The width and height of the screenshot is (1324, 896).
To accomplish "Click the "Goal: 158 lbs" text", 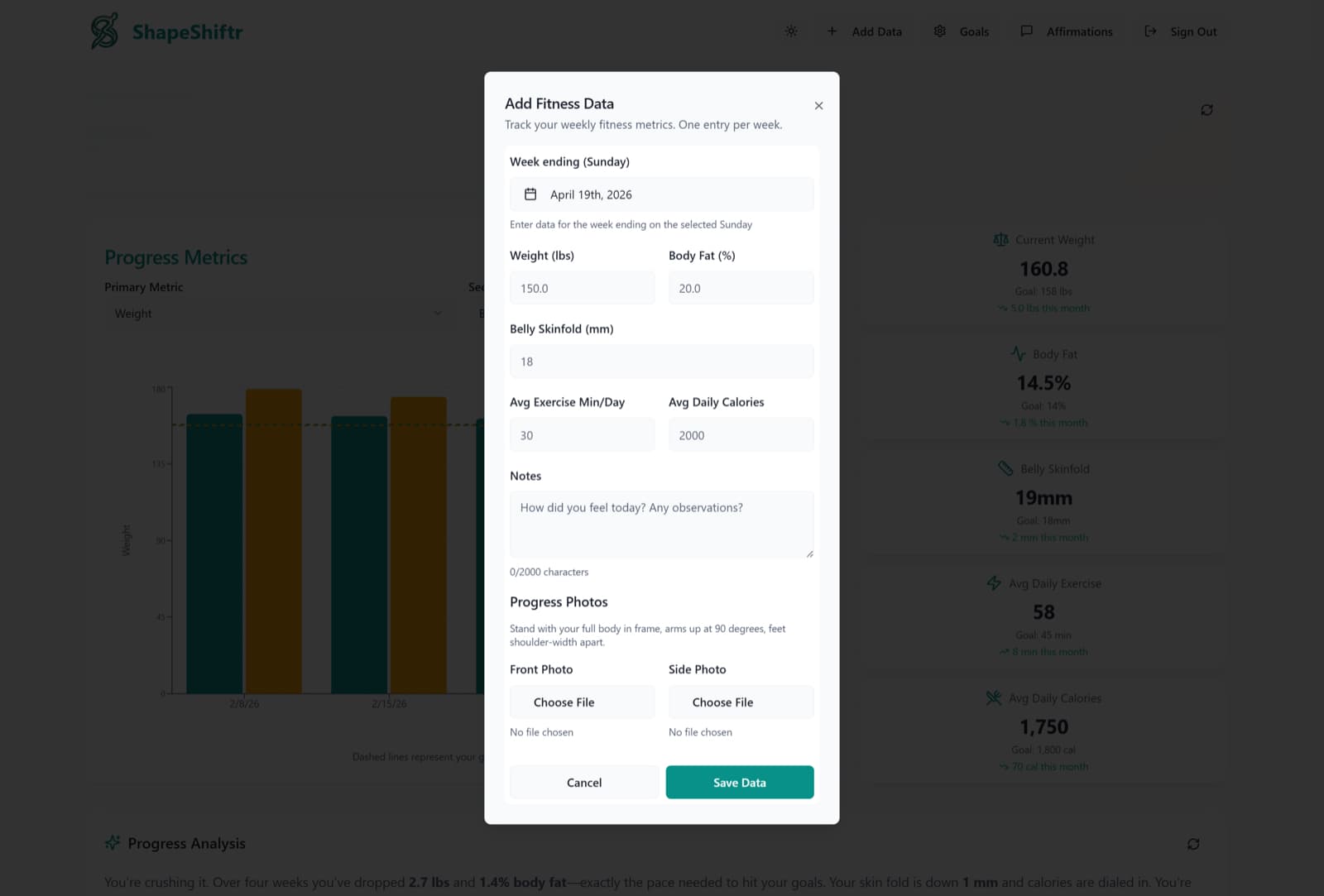I will click(x=1043, y=291).
